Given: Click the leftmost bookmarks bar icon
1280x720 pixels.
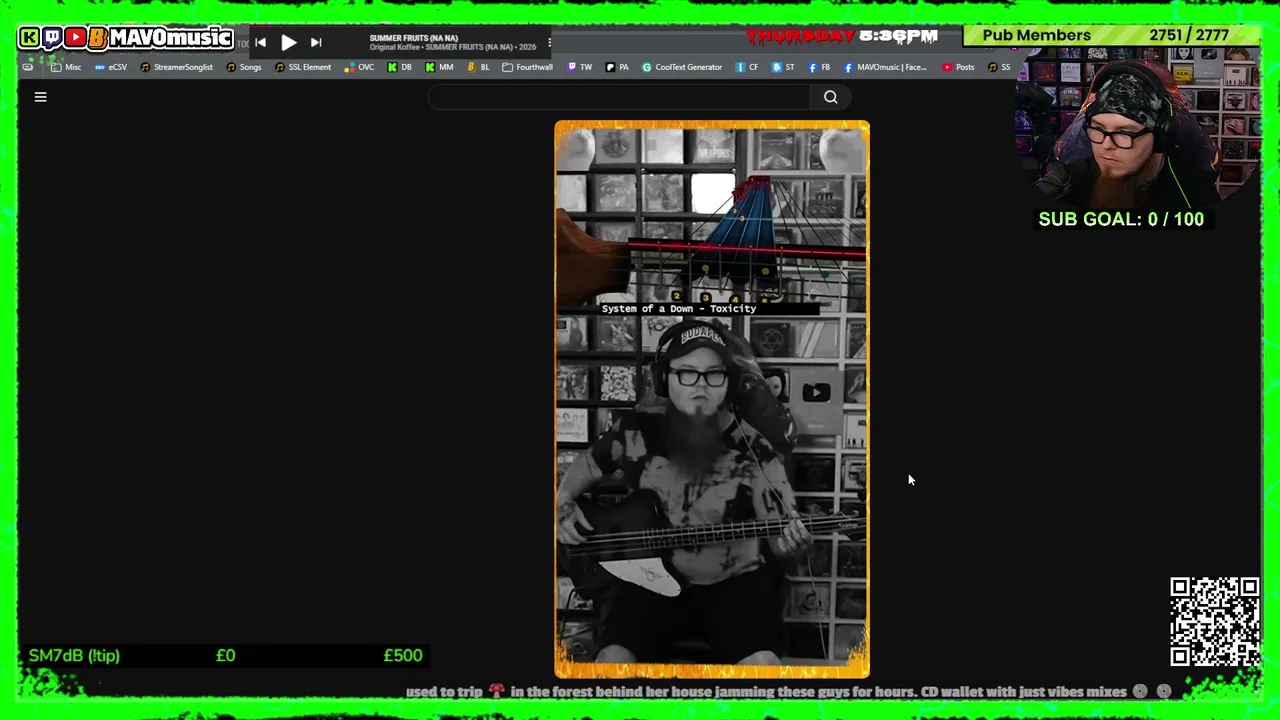Looking at the screenshot, I should coord(28,67).
